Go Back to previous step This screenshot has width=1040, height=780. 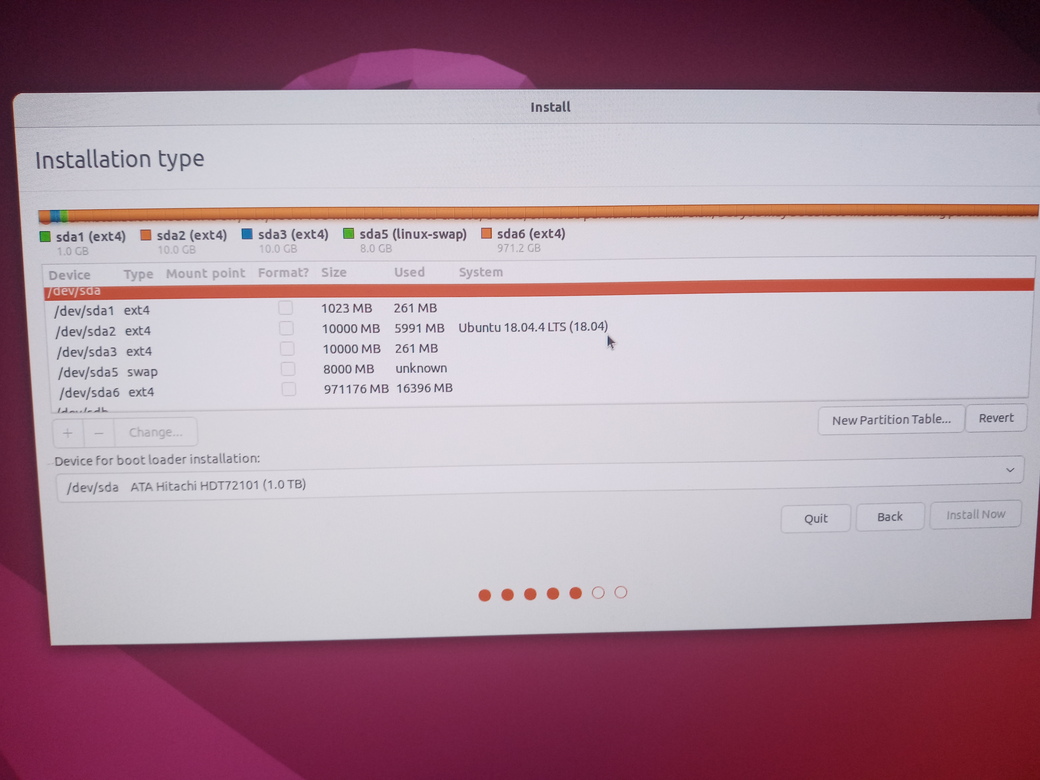889,516
